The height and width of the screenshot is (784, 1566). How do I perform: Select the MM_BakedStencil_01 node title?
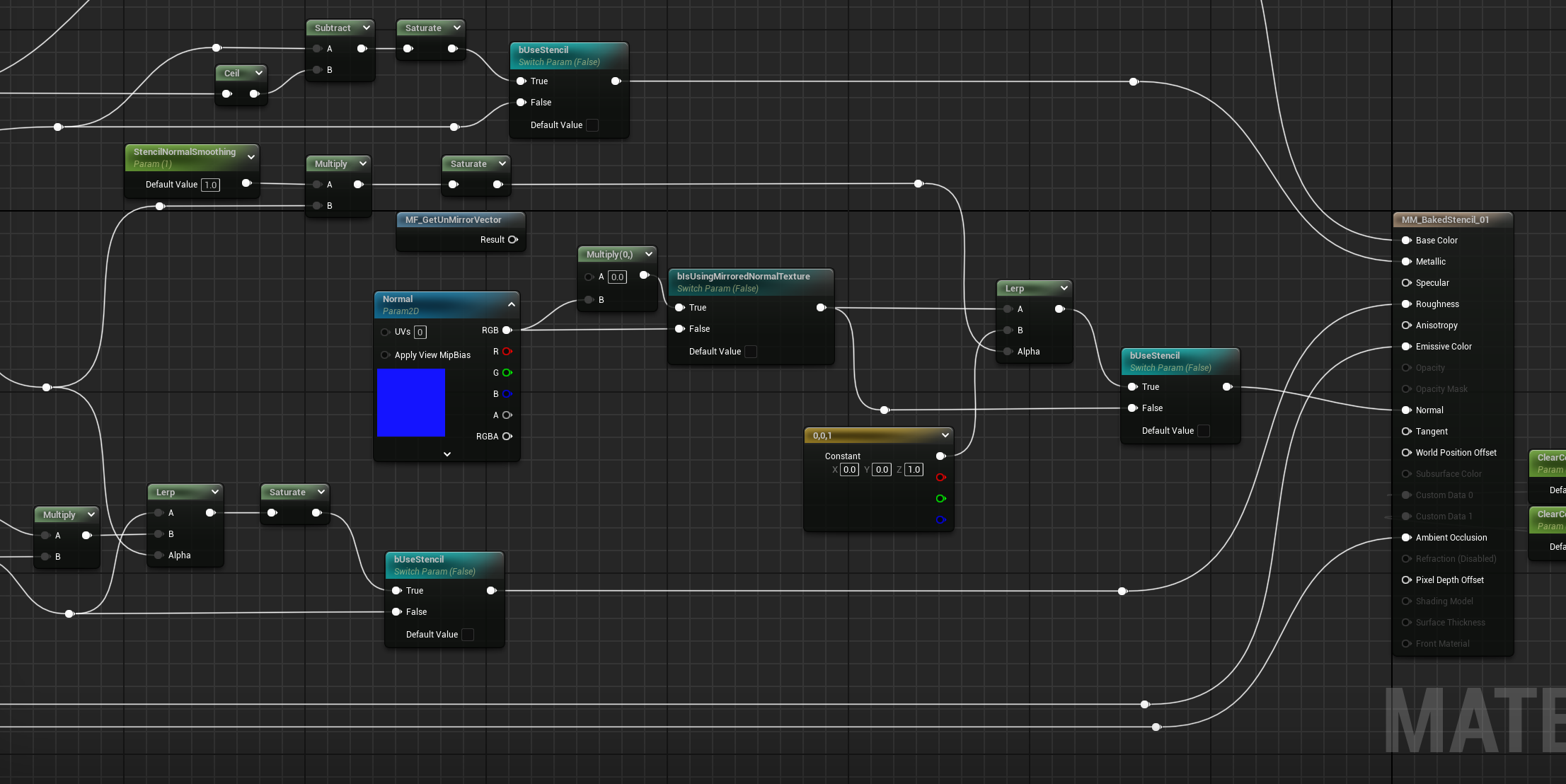1445,220
